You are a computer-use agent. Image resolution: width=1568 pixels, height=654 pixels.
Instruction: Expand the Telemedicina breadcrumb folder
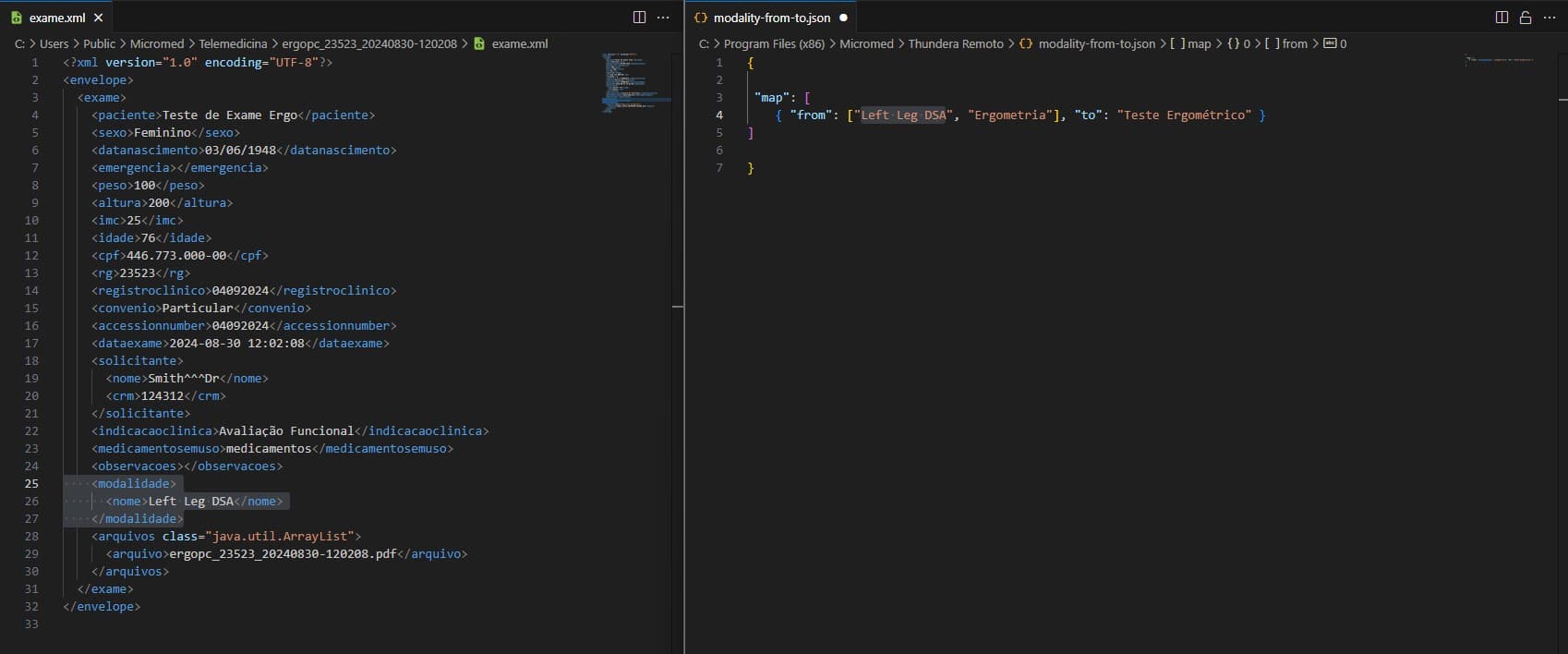(x=233, y=43)
